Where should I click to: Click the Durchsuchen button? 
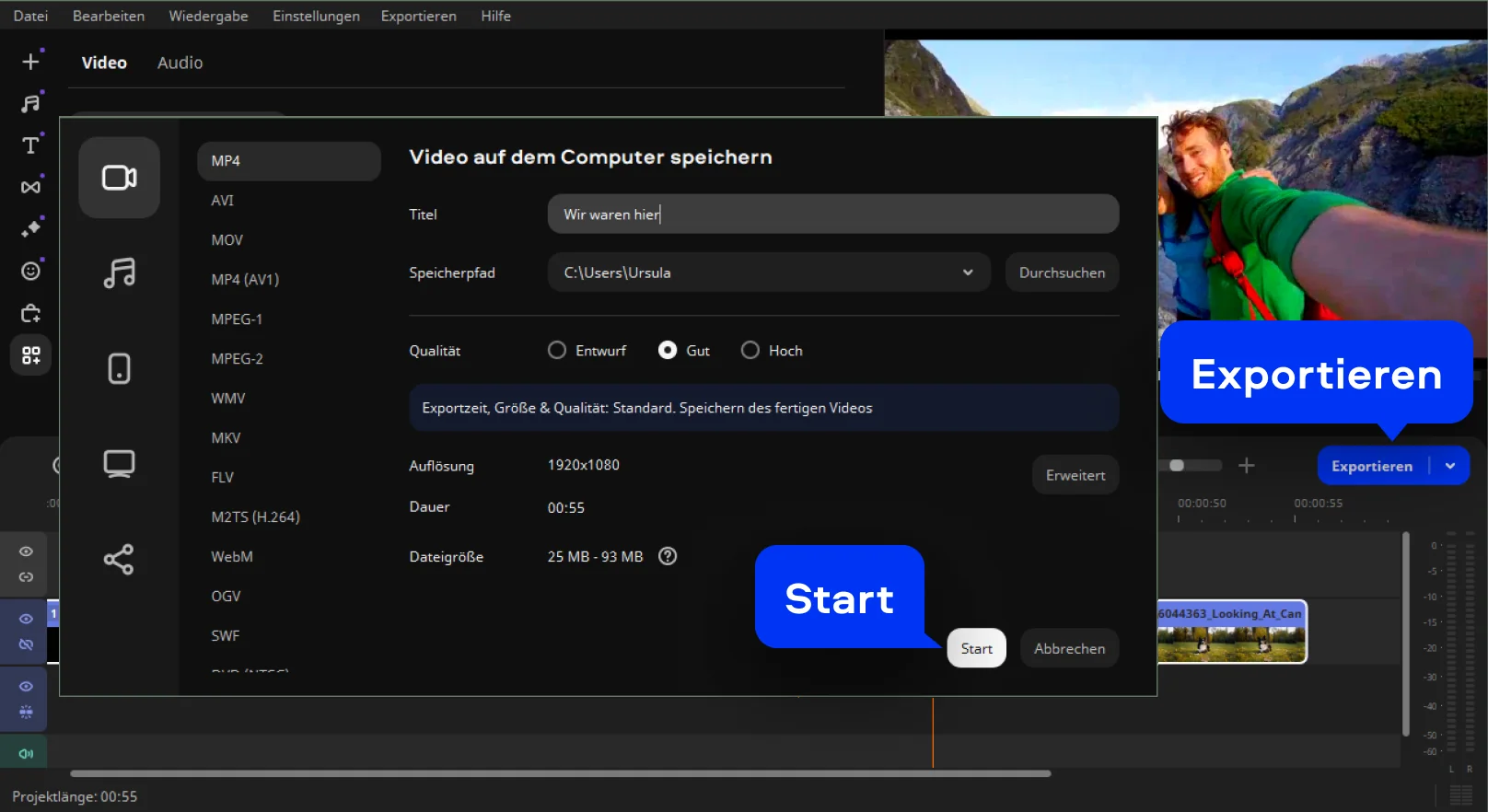pyautogui.click(x=1062, y=273)
